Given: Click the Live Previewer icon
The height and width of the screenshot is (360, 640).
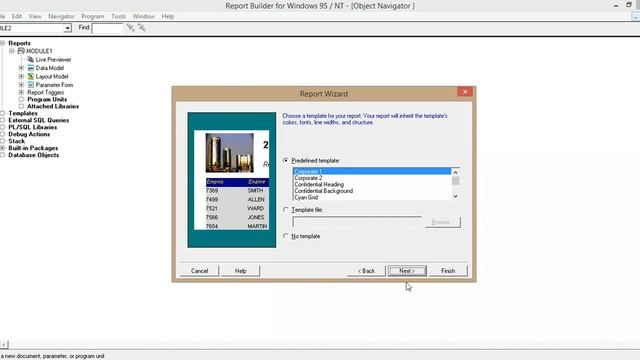Looking at the screenshot, I should (x=31, y=60).
